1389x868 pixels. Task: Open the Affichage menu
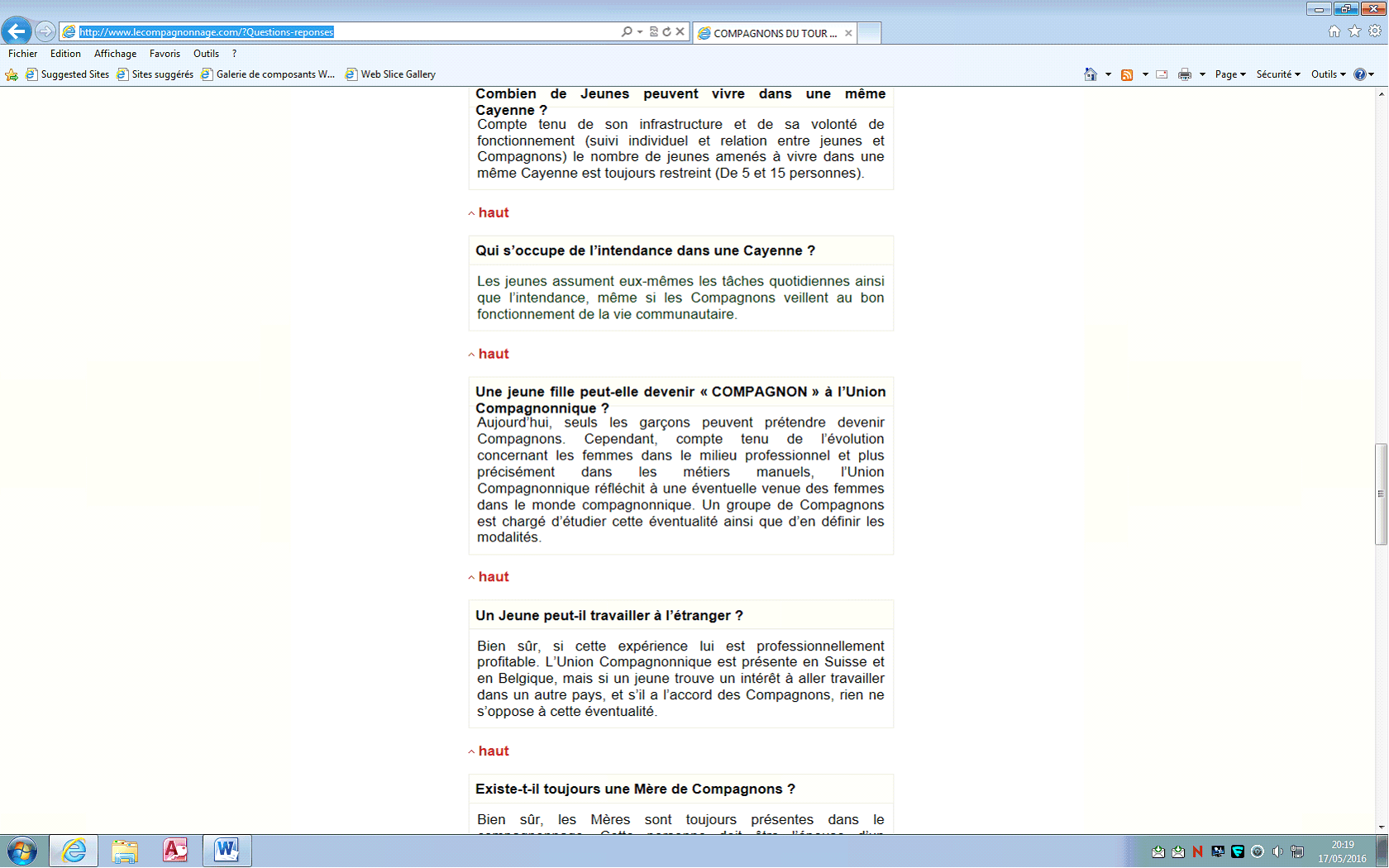(115, 54)
